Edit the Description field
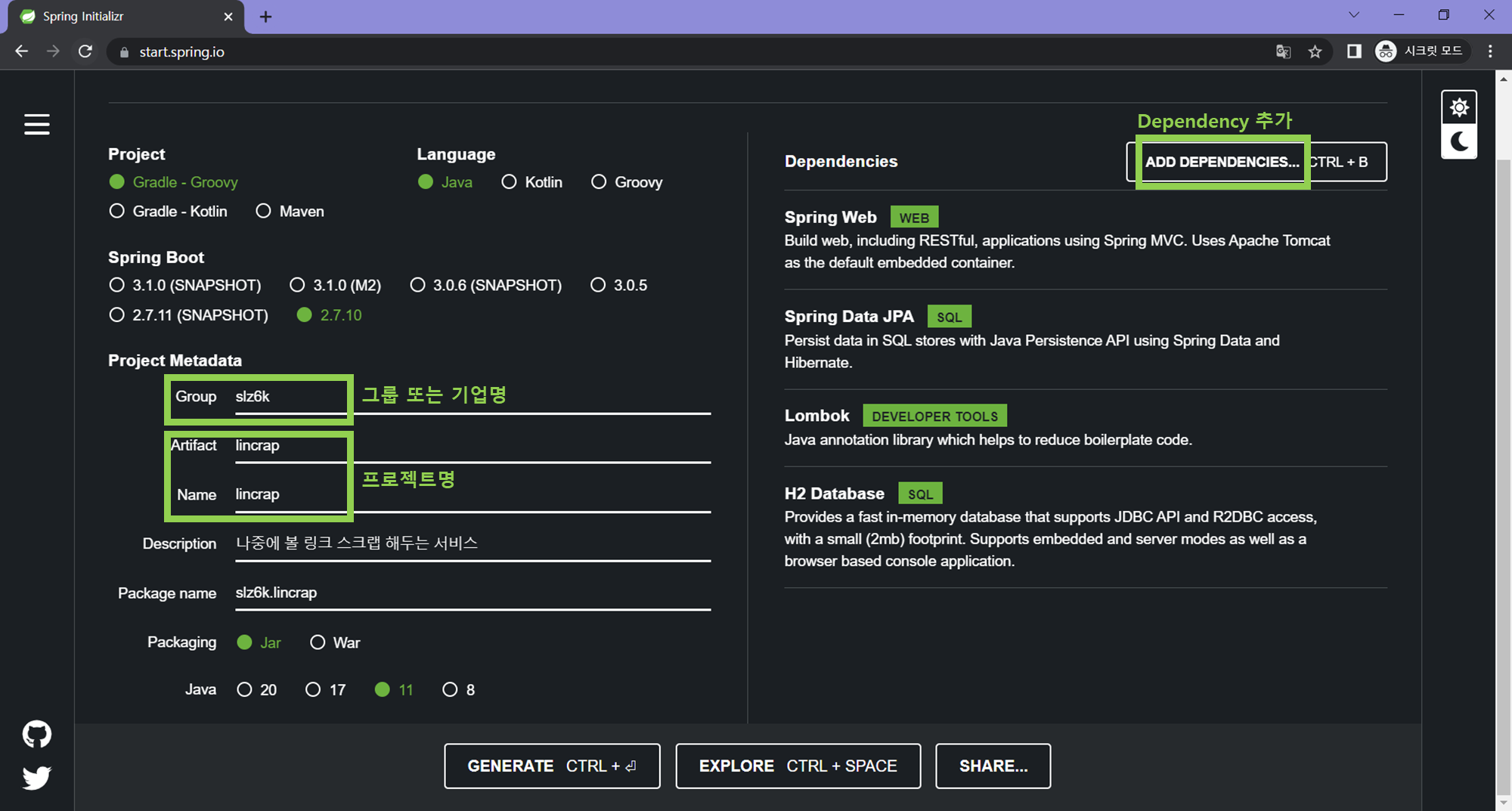 click(472, 544)
